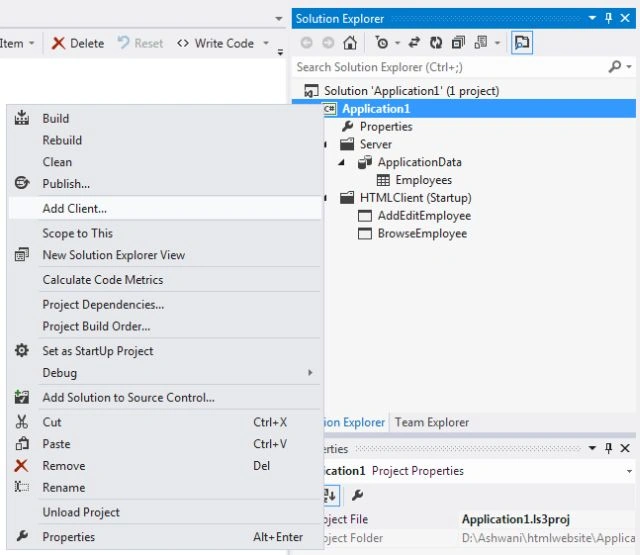Image resolution: width=640 pixels, height=555 pixels.
Task: Click the Collapse All icon in Solution Explorer
Action: pyautogui.click(x=458, y=42)
